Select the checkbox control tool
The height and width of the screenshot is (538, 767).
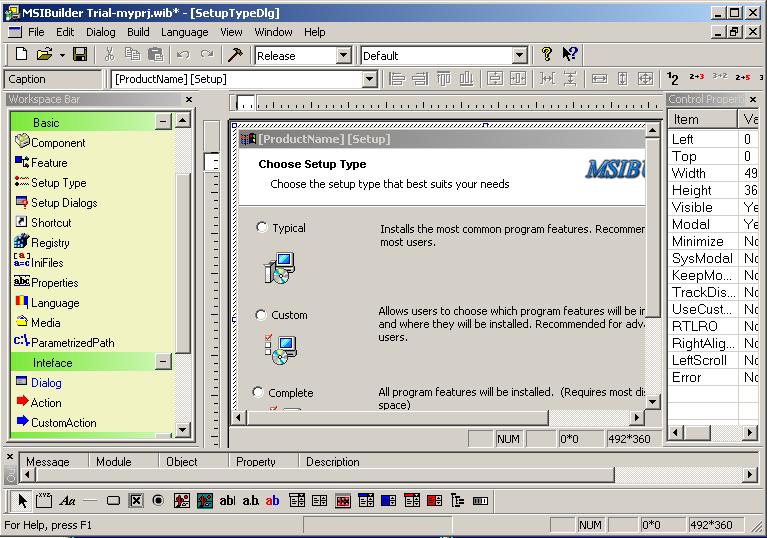click(136, 500)
